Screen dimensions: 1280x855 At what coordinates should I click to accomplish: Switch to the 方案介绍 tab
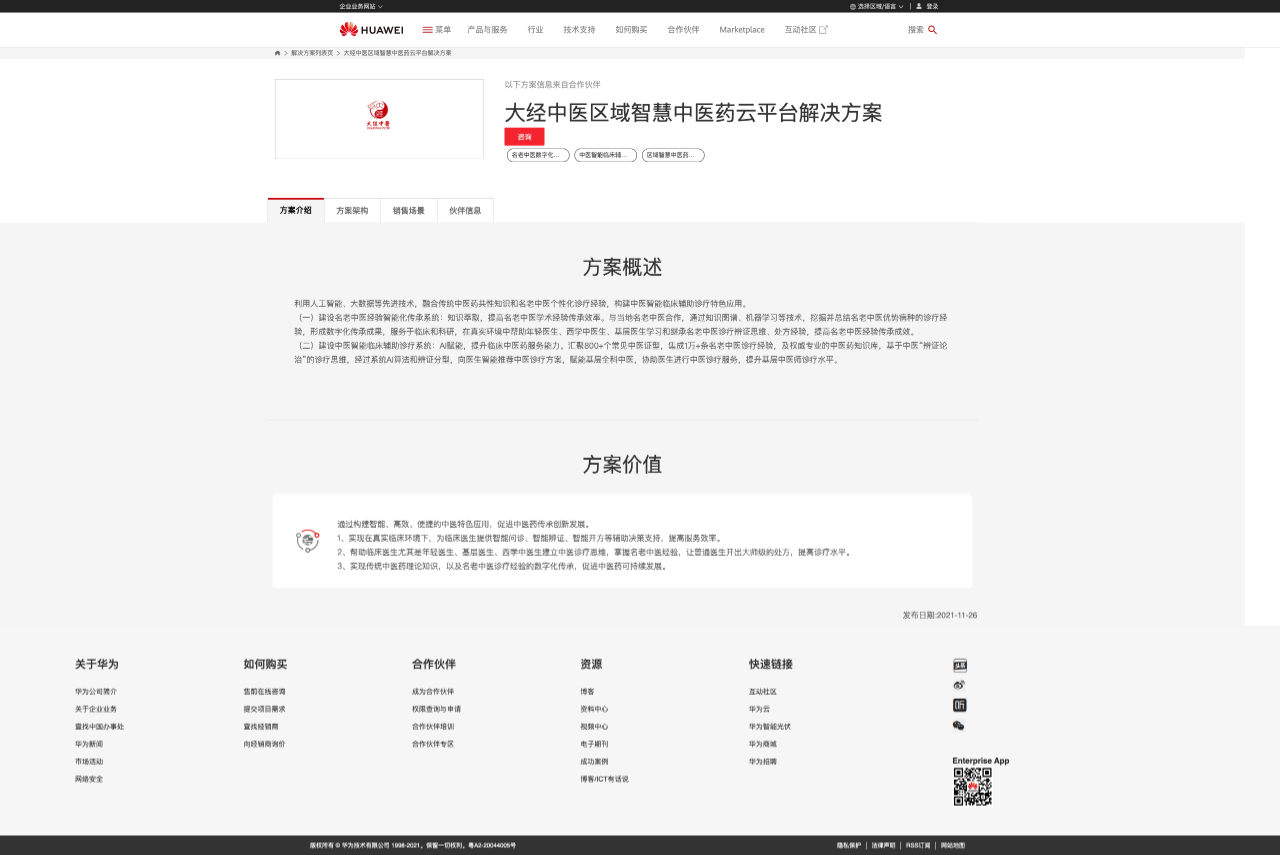(296, 211)
